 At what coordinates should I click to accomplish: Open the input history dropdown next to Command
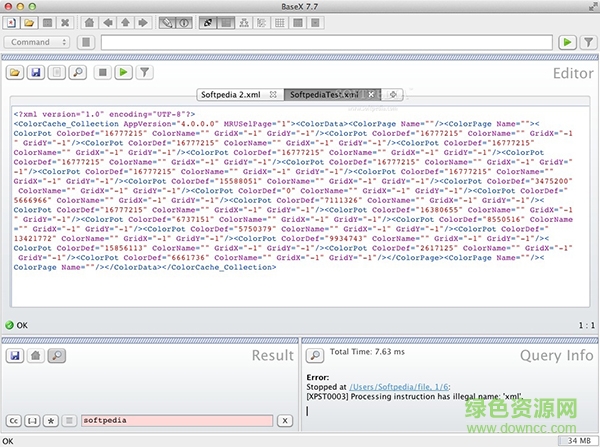(x=85, y=42)
